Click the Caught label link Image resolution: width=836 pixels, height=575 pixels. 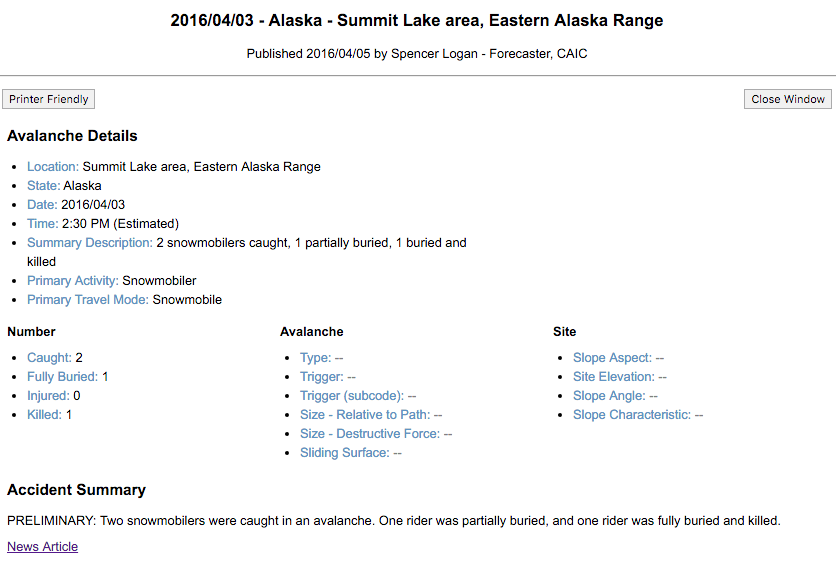coord(49,358)
